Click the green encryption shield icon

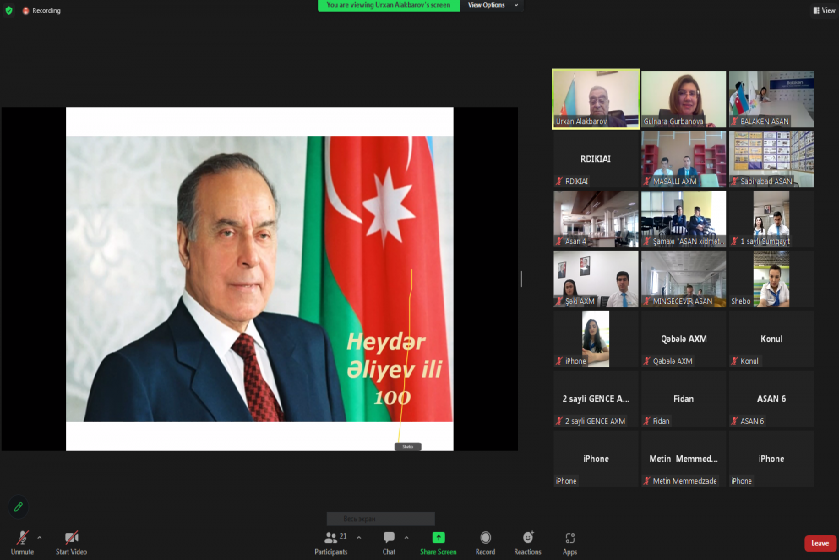click(x=9, y=10)
